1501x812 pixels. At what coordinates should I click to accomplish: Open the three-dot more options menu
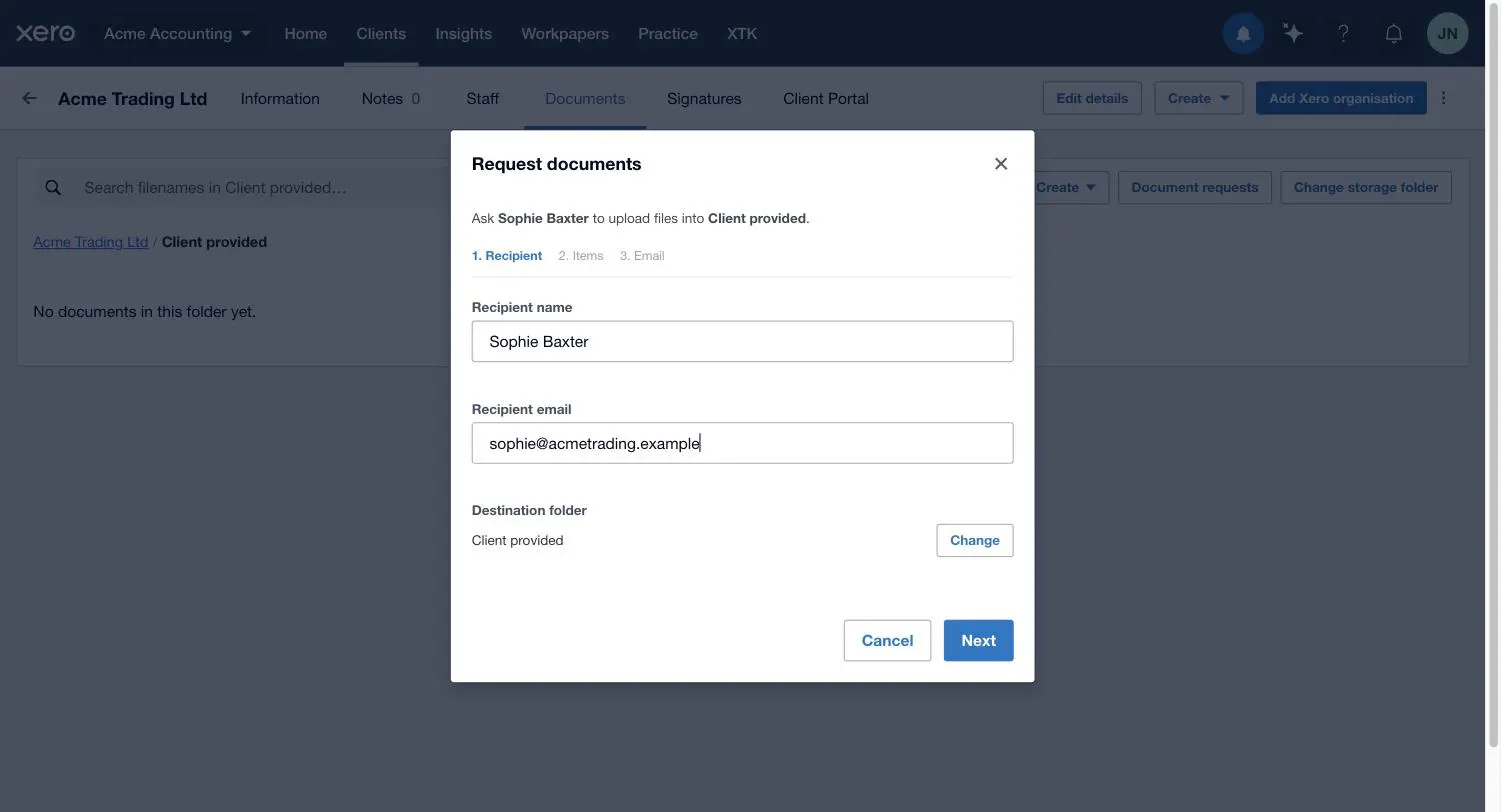point(1444,98)
